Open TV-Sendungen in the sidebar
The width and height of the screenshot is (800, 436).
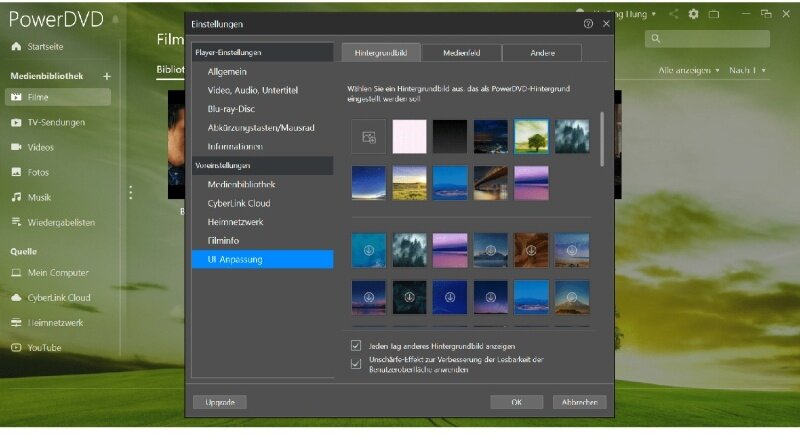[58, 122]
